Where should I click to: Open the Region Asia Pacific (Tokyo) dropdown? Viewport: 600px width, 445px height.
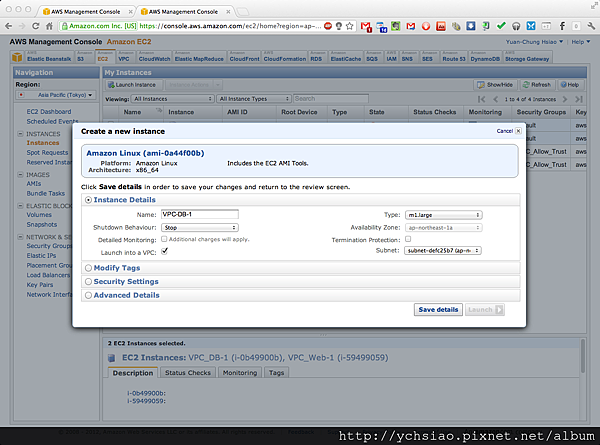point(56,95)
